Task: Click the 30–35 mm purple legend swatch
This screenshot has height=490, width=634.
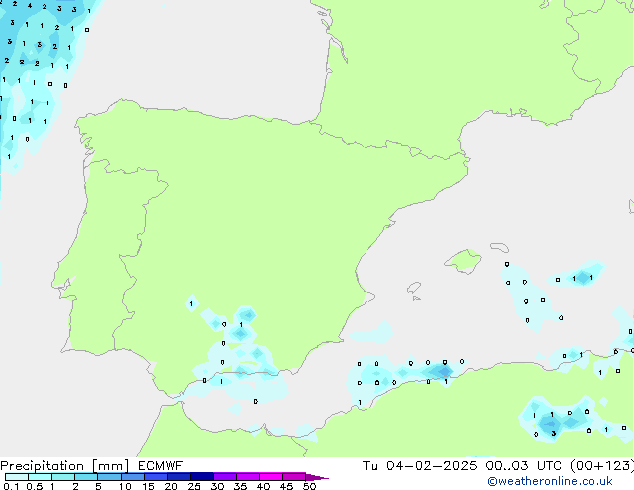Action: pos(224,477)
